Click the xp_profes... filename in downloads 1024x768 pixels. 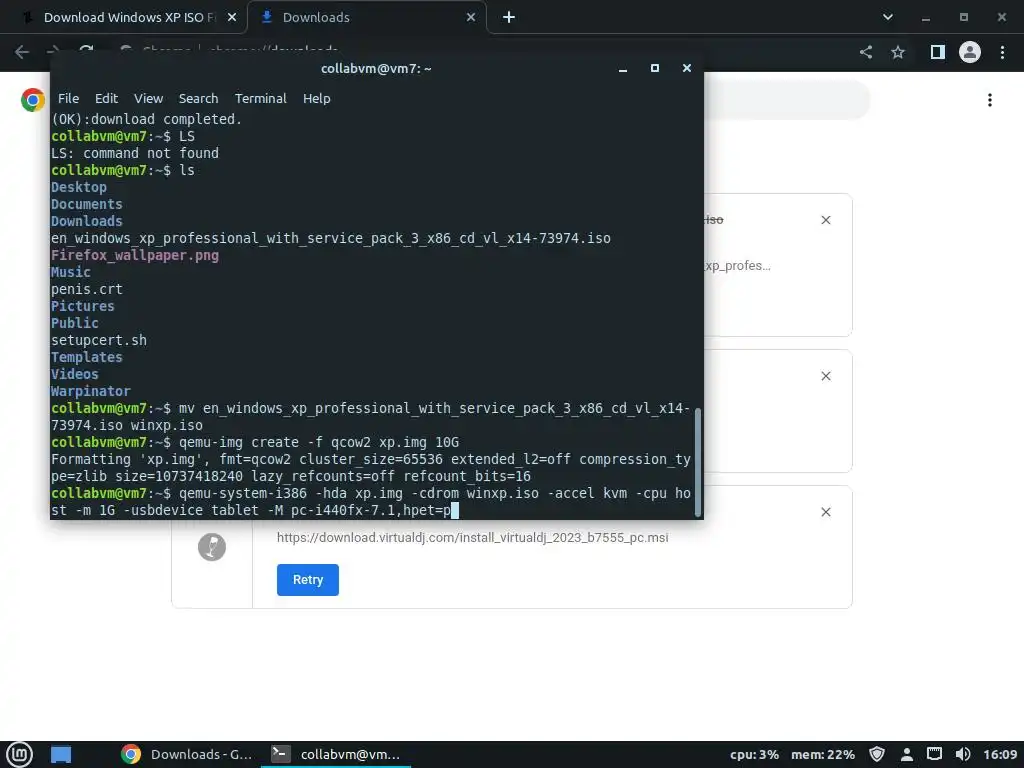click(738, 266)
